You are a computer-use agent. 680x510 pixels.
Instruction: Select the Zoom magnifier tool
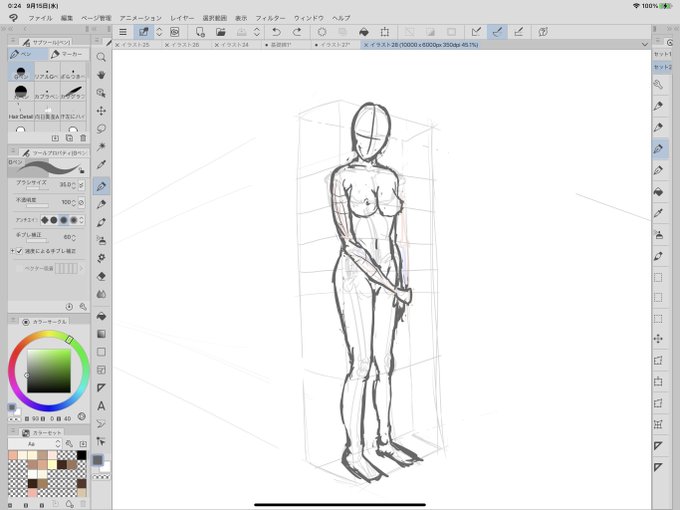coord(101,57)
